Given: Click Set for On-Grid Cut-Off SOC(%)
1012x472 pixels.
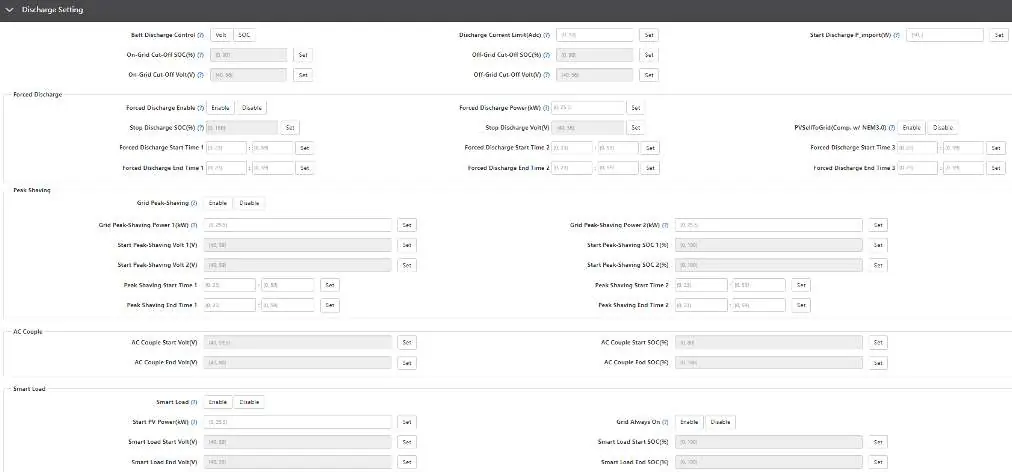Looking at the screenshot, I should point(303,56).
